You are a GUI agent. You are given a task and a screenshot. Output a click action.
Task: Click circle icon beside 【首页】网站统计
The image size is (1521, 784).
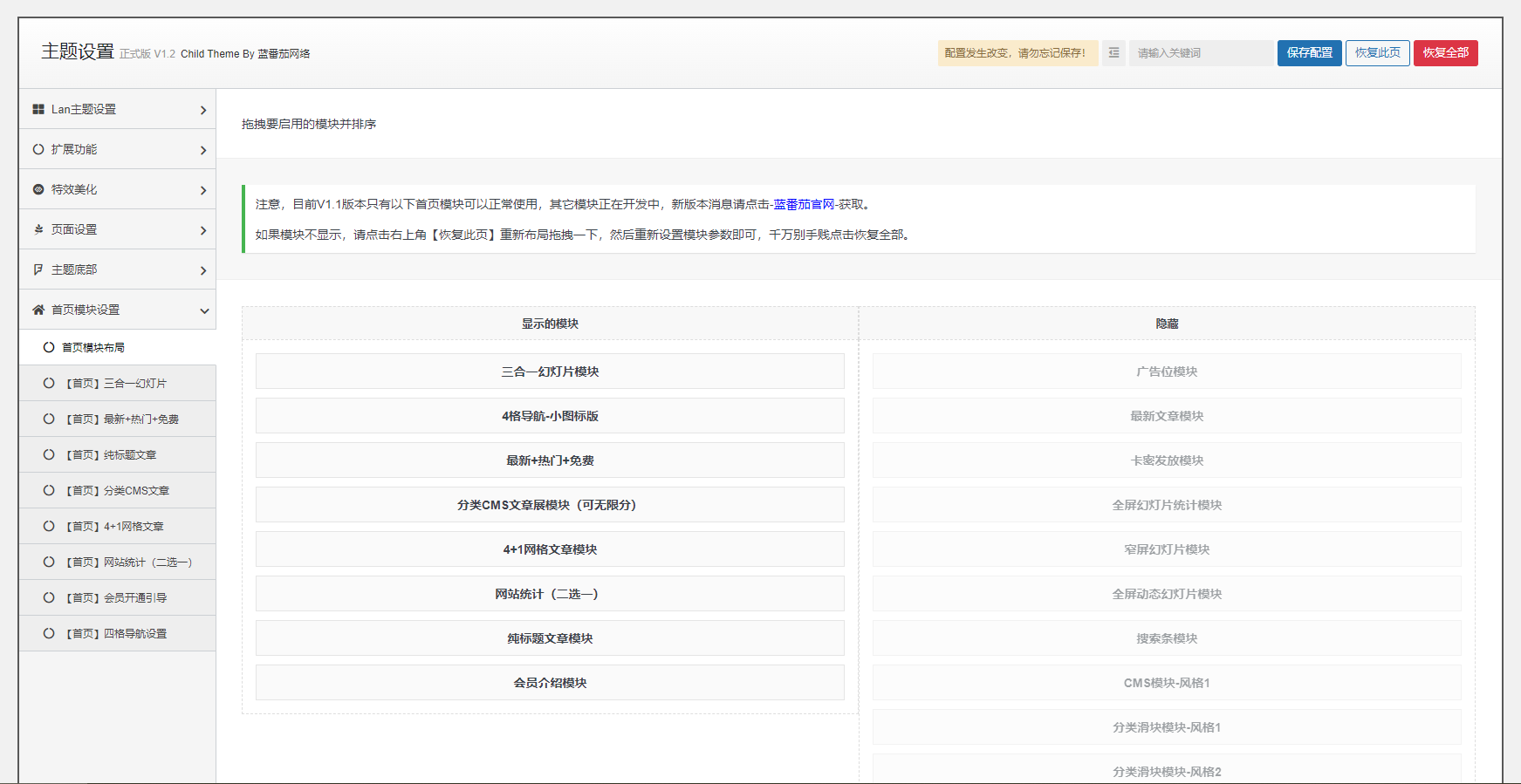[49, 562]
